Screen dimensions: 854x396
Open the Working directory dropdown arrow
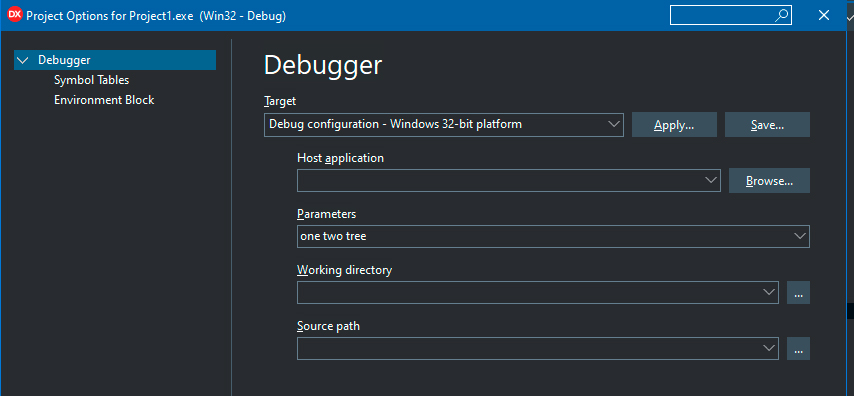pos(769,293)
